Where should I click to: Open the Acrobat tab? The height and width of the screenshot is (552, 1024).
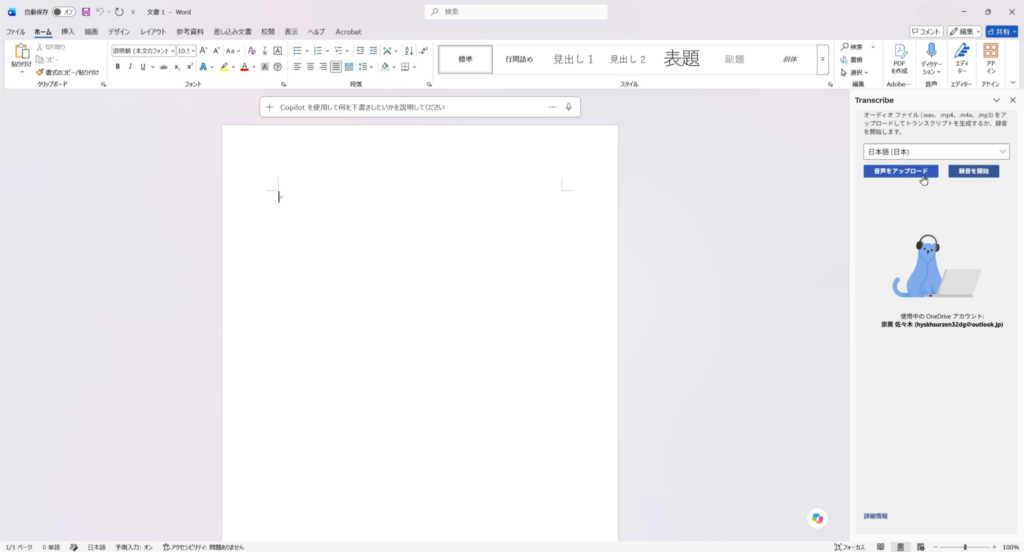point(348,31)
